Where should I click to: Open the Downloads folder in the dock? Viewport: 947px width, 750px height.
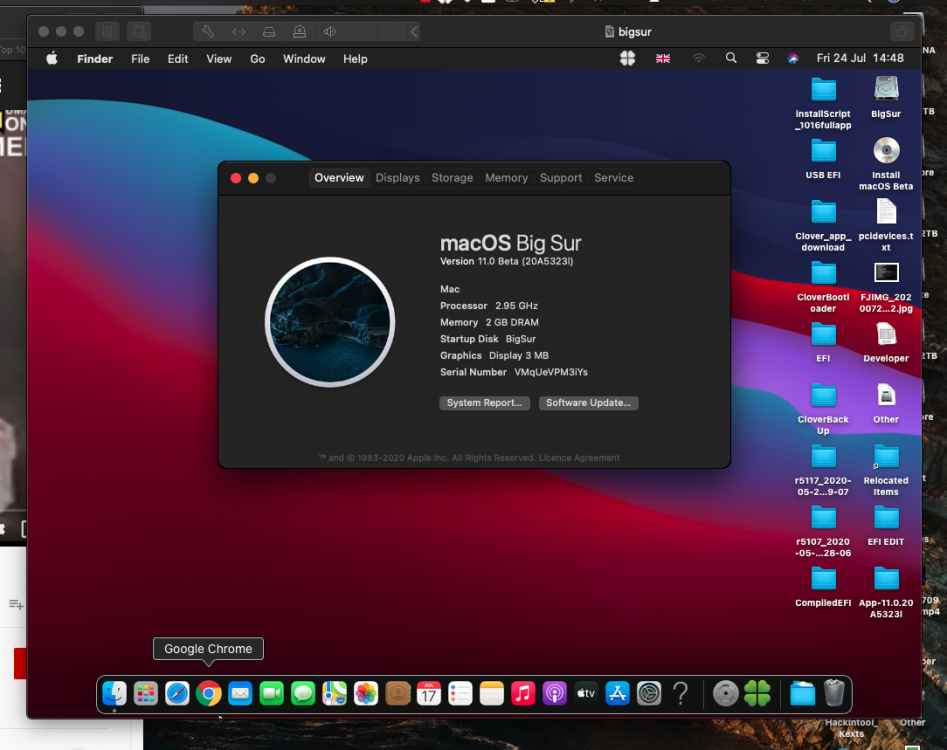(803, 693)
